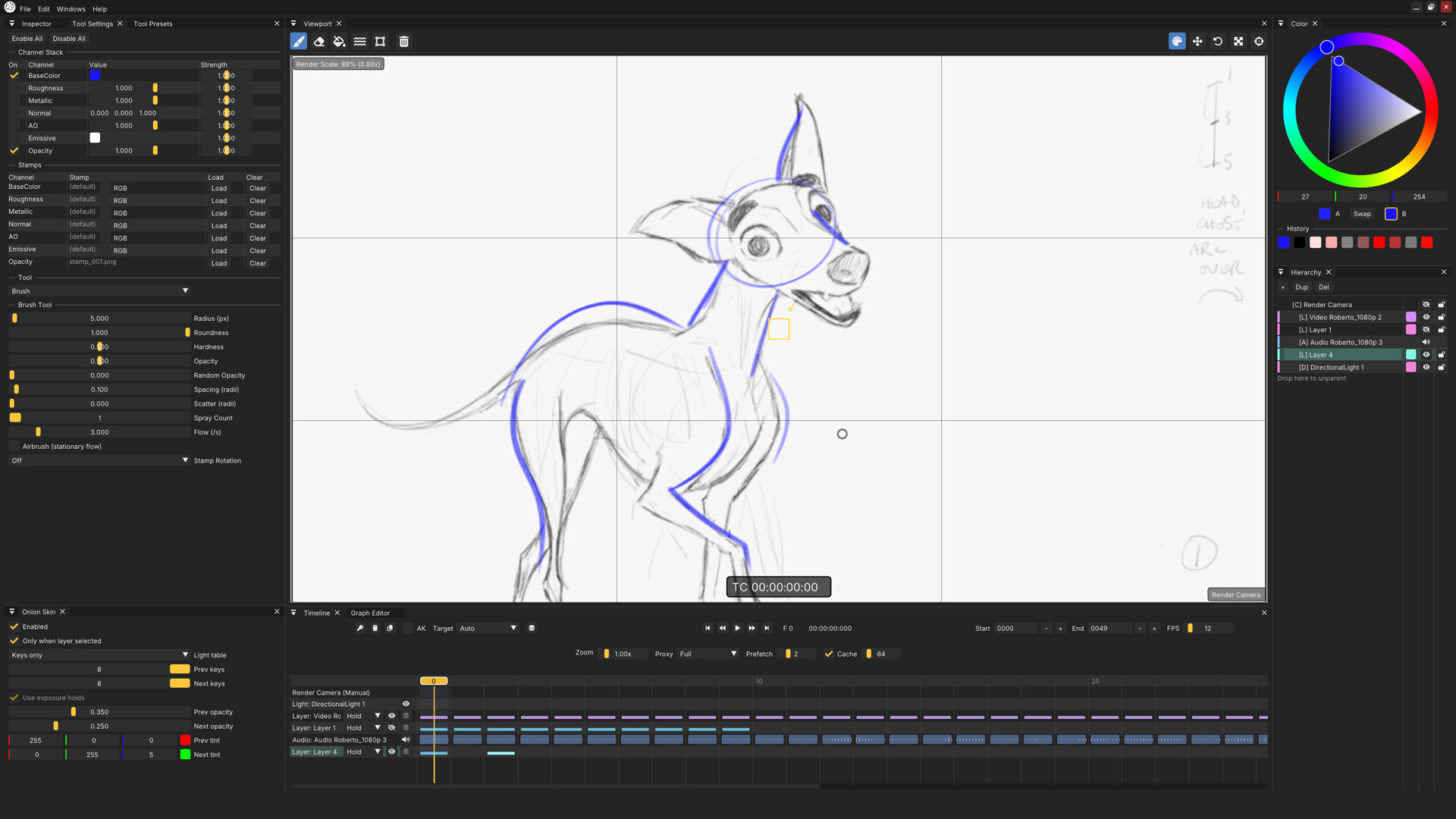1456x819 pixels.
Task: Click the key icon in the timeline toolbar
Action: coord(360,628)
